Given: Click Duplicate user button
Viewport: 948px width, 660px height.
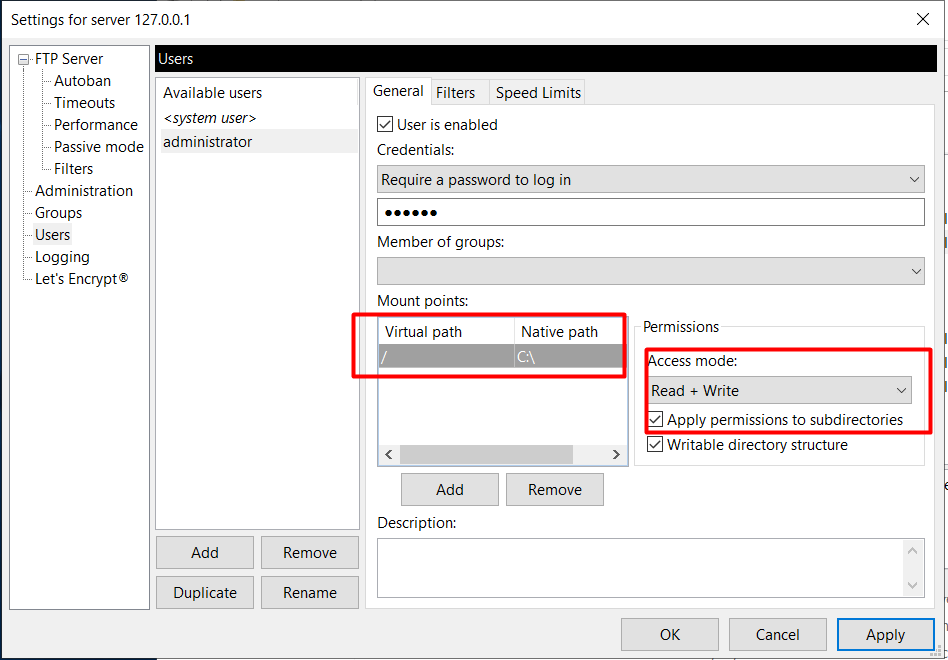Looking at the screenshot, I should click(x=205, y=592).
